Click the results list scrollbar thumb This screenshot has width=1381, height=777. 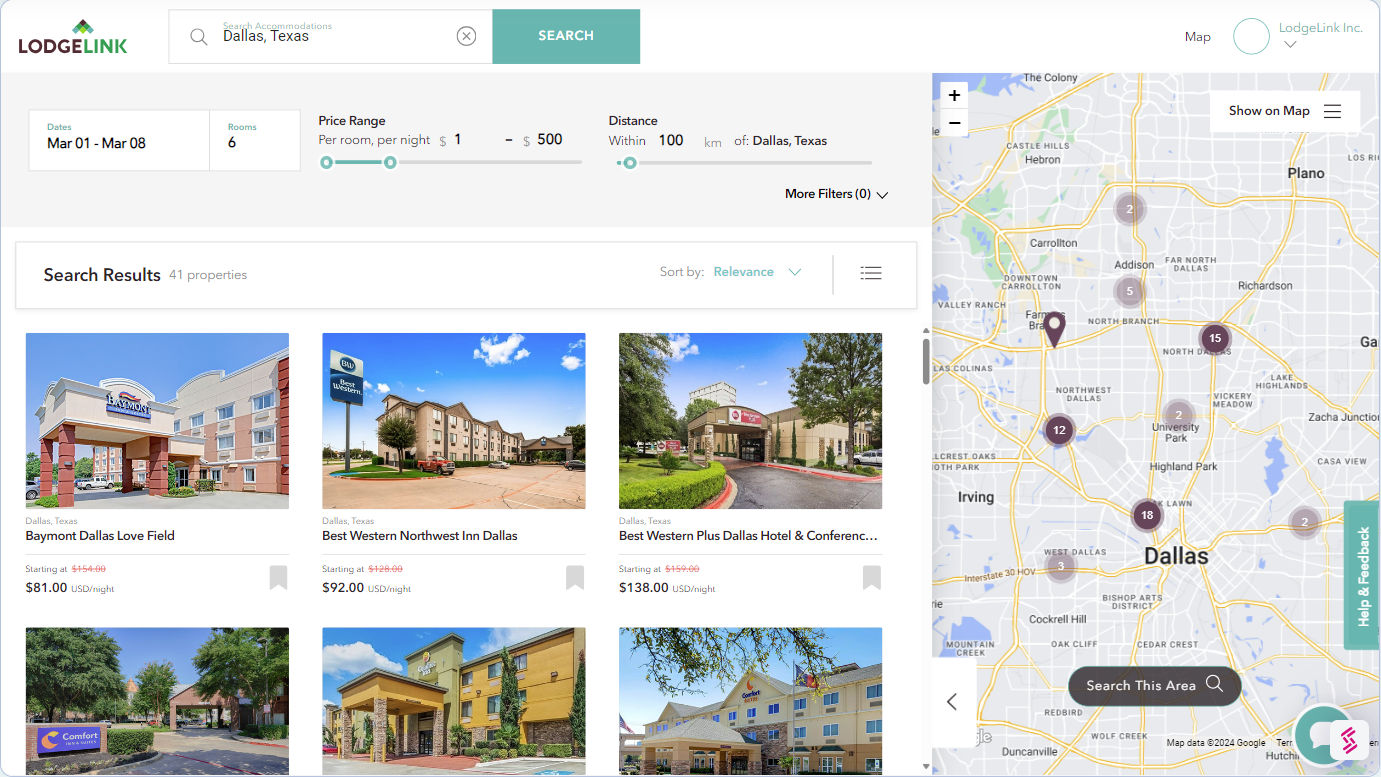coord(926,360)
